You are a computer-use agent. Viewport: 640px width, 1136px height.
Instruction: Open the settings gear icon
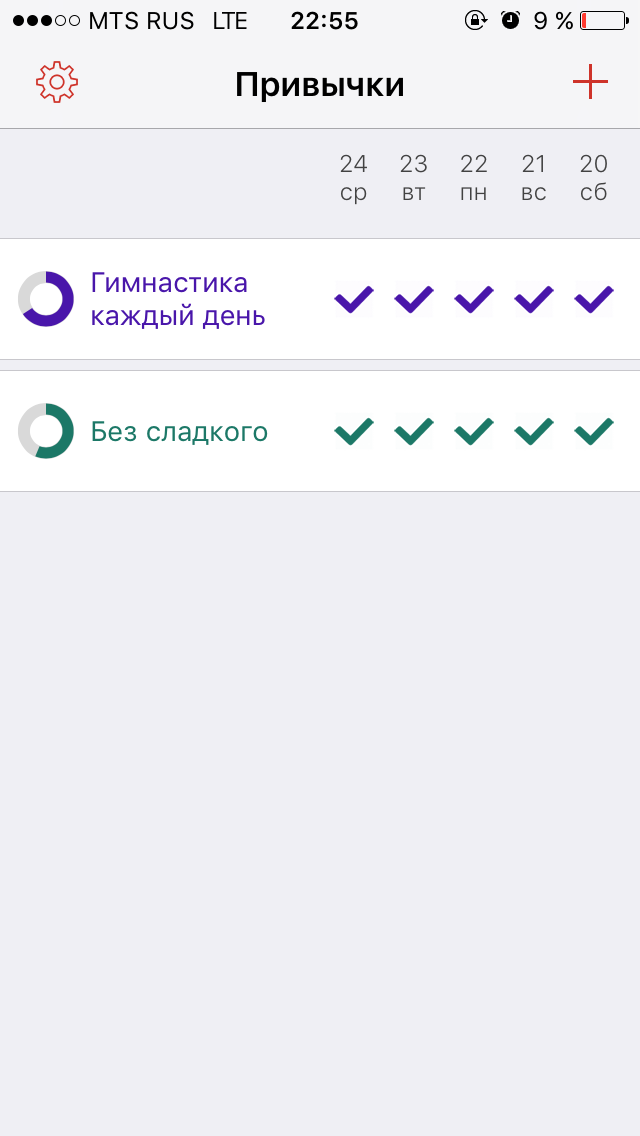(x=56, y=79)
